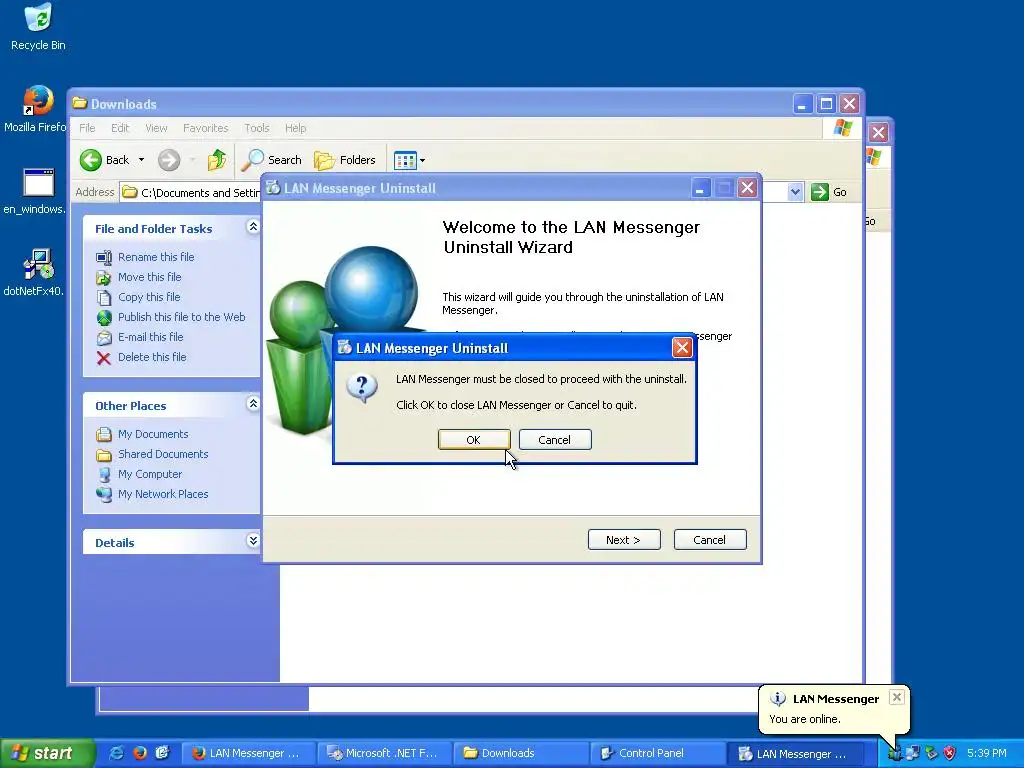The width and height of the screenshot is (1024, 768).
Task: Click the red security shield tray icon
Action: (x=950, y=754)
